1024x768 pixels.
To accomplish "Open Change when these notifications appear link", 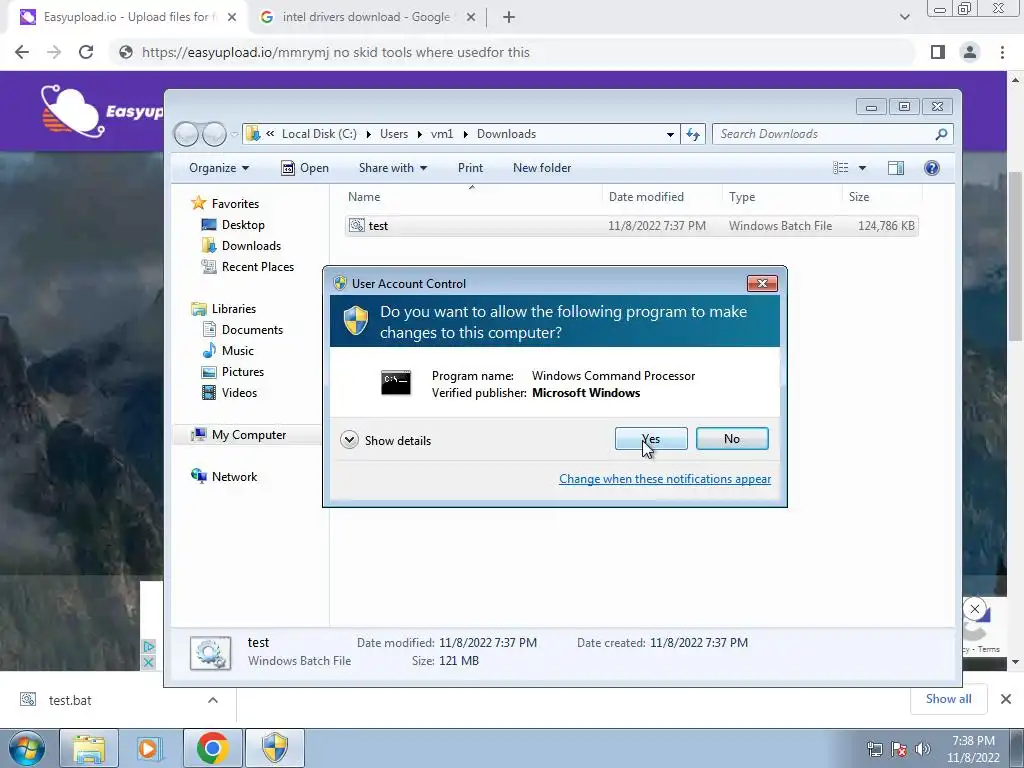I will point(665,479).
